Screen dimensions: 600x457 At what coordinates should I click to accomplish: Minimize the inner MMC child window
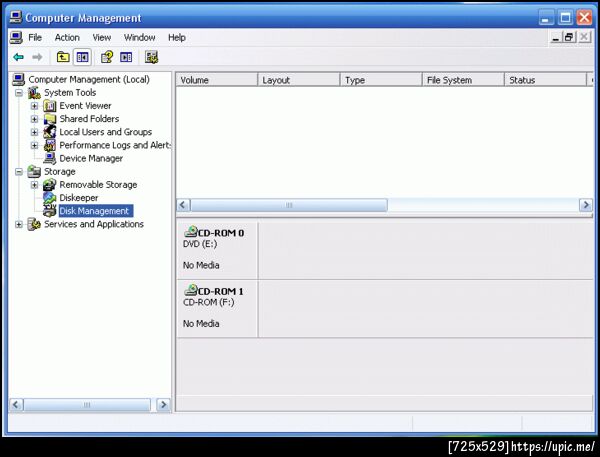(556, 37)
